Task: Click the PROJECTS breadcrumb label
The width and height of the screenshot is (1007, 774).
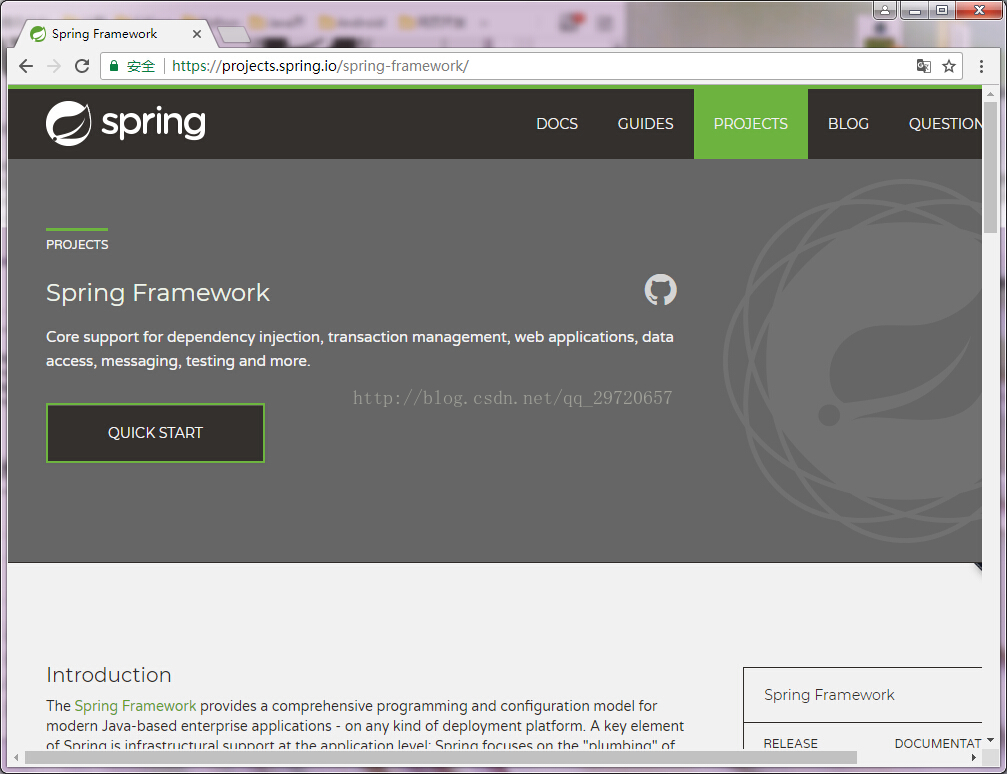Action: click(77, 245)
